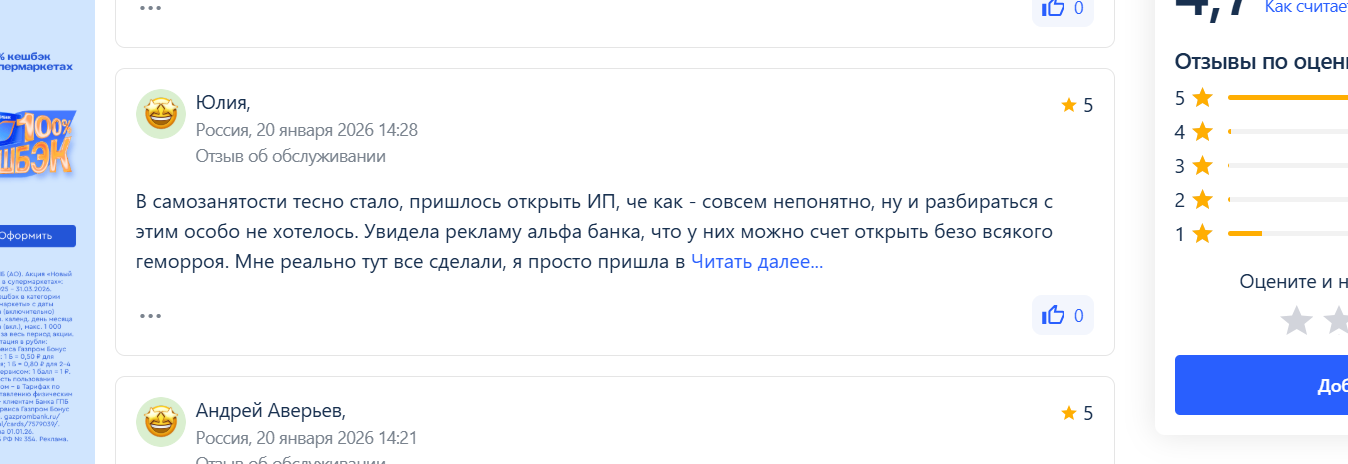Open Как считается rating link
Screen dimensions: 1348x464
coord(1305,8)
